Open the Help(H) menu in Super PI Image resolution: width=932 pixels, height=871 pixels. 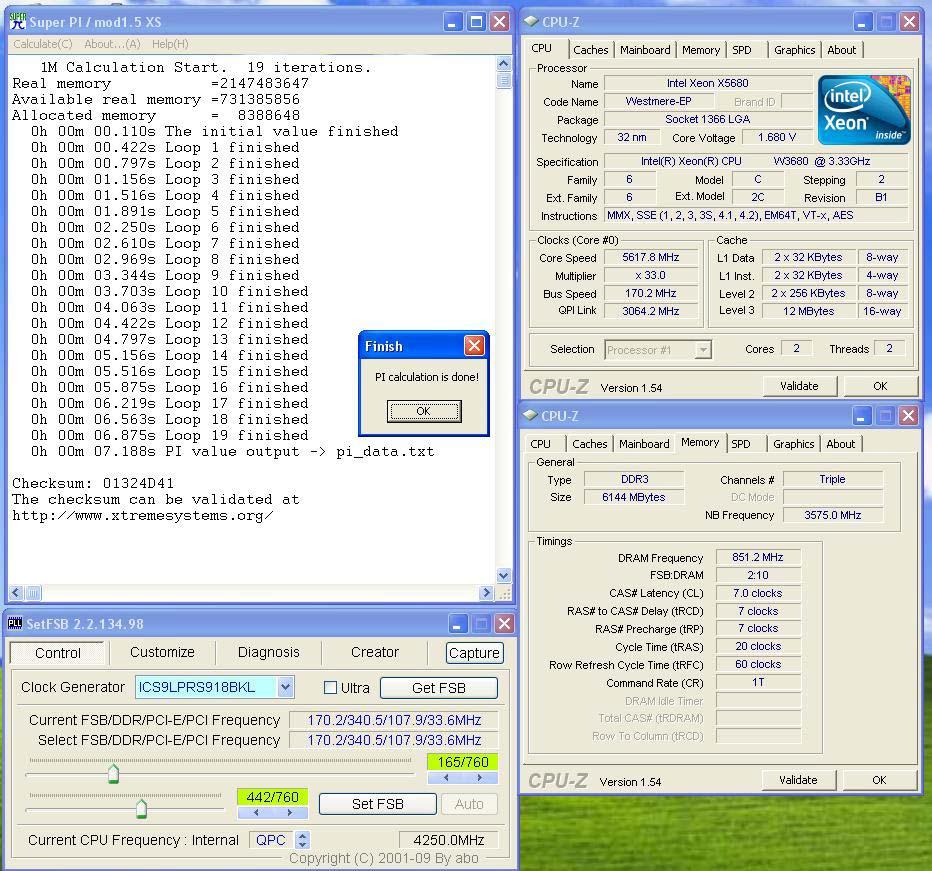170,44
